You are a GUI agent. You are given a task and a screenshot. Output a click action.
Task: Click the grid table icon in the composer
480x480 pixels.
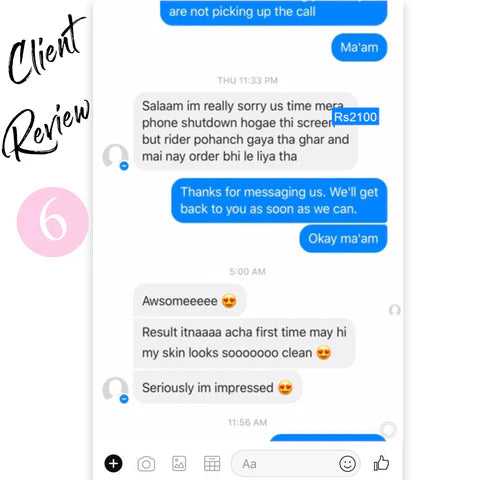click(212, 463)
